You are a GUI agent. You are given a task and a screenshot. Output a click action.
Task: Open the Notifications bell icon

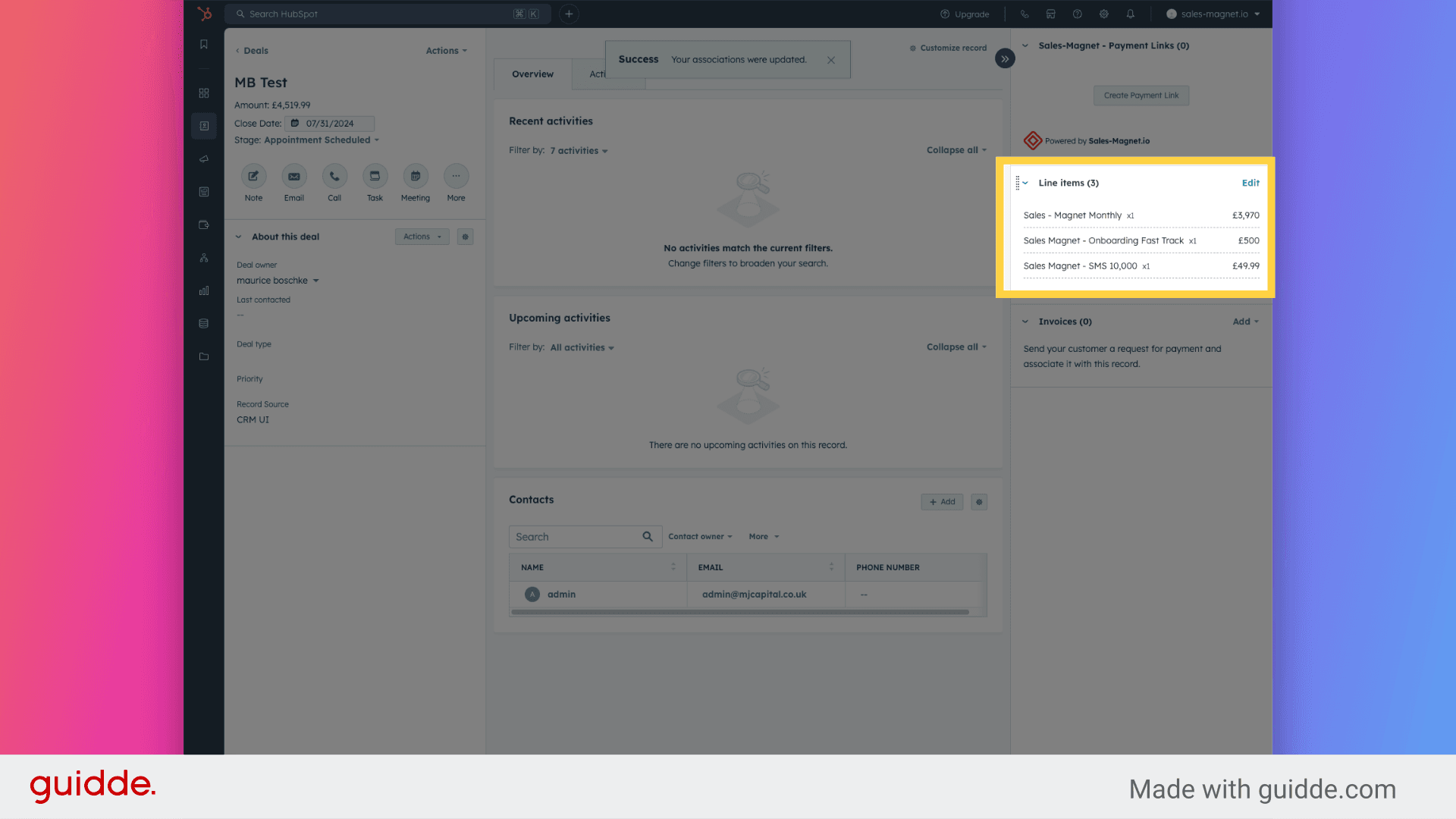[x=1131, y=14]
